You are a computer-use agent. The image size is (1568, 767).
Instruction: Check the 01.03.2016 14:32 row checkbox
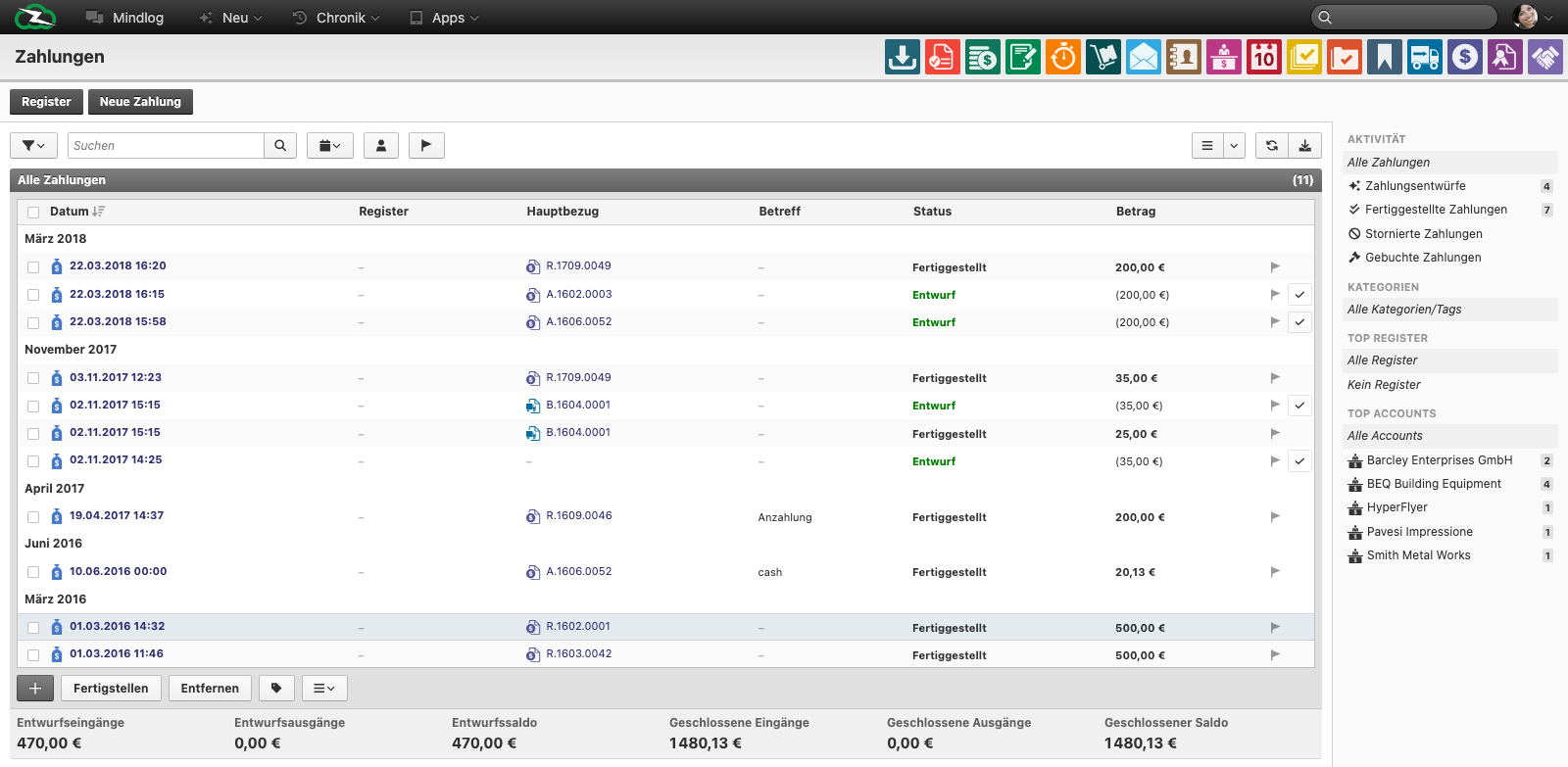tap(33, 628)
